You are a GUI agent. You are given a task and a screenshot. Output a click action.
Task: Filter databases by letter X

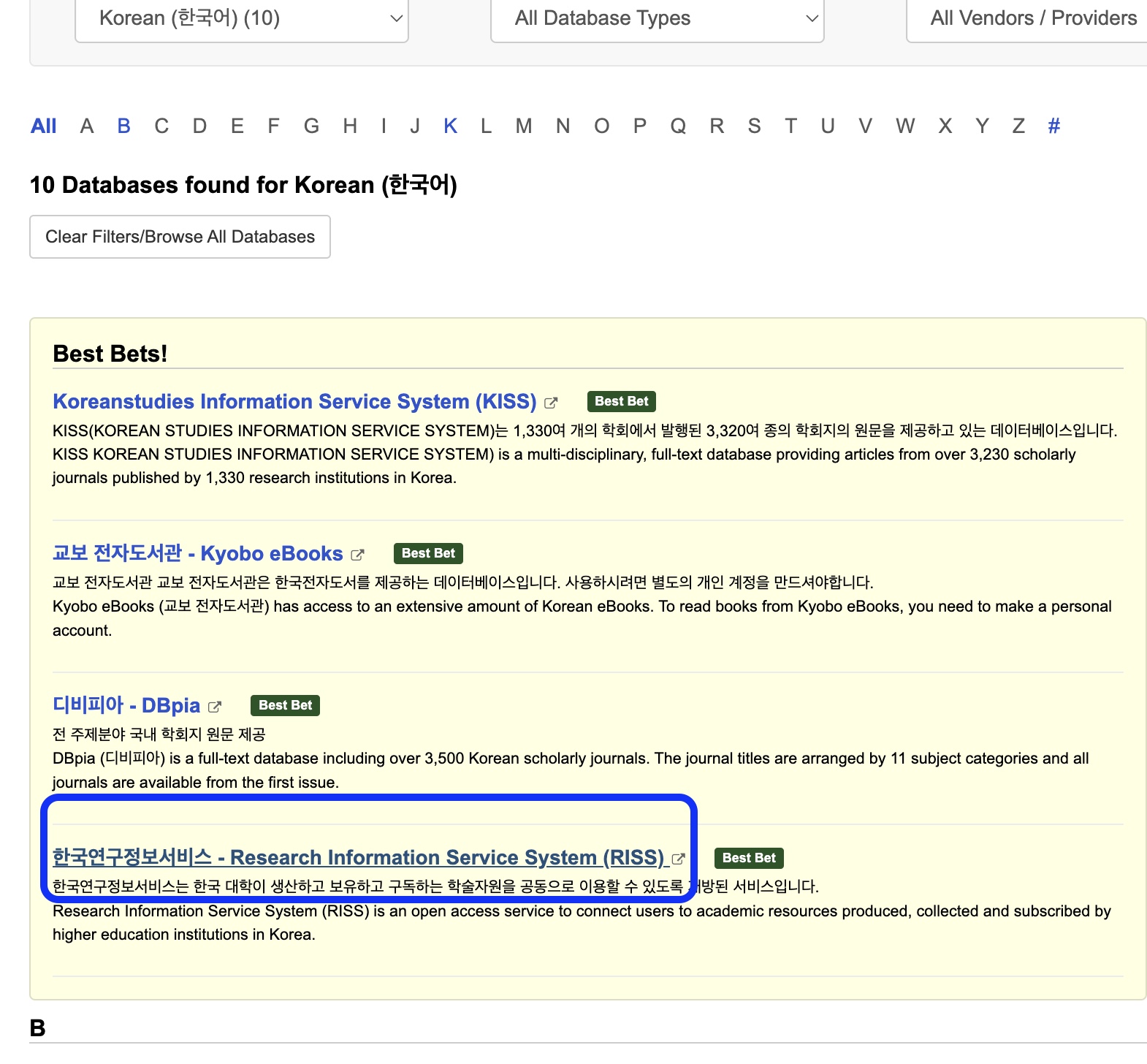click(945, 126)
